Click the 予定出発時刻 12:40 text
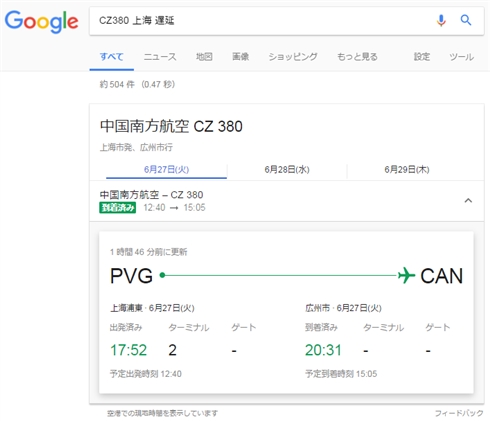 (x=146, y=374)
